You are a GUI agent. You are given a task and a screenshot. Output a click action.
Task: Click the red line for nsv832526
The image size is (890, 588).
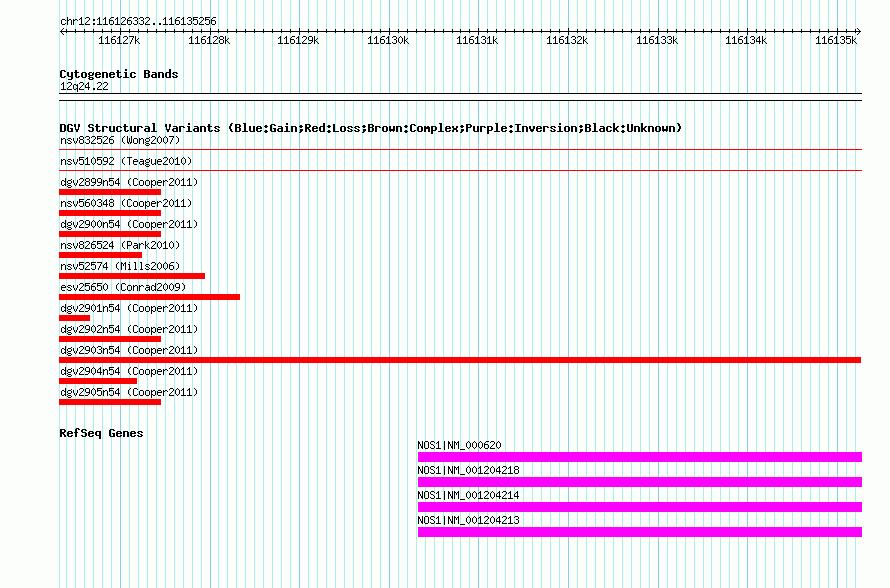pos(460,150)
